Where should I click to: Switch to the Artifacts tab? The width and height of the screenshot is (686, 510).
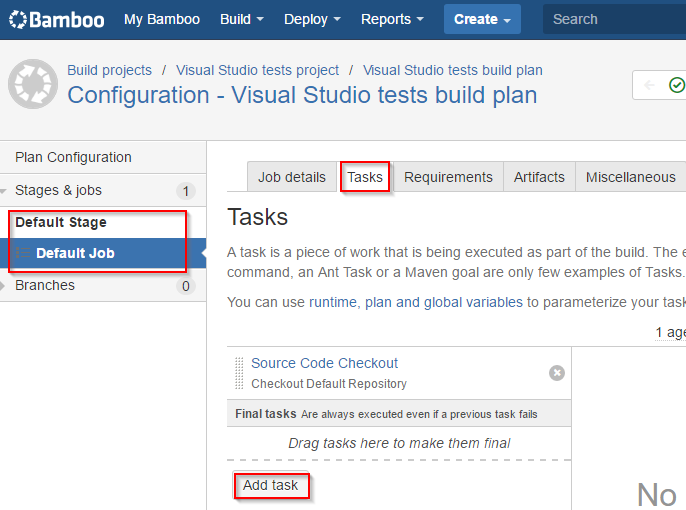(x=539, y=177)
